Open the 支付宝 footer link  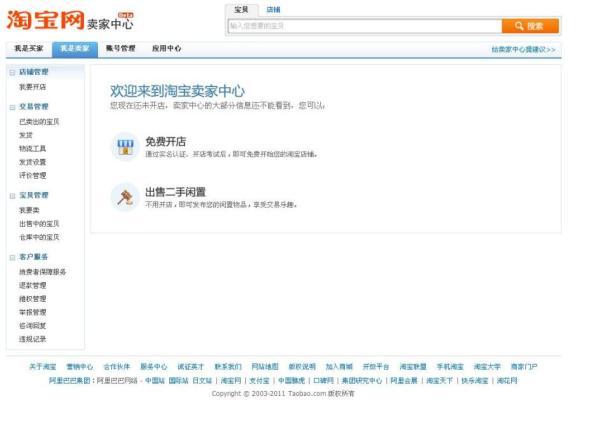(260, 381)
